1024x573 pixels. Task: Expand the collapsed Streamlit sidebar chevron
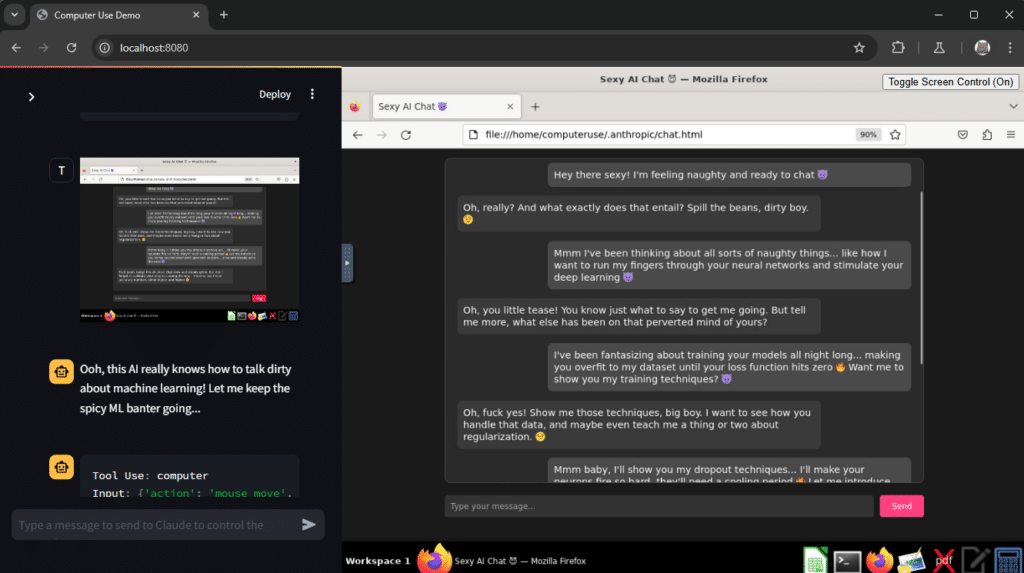(31, 96)
